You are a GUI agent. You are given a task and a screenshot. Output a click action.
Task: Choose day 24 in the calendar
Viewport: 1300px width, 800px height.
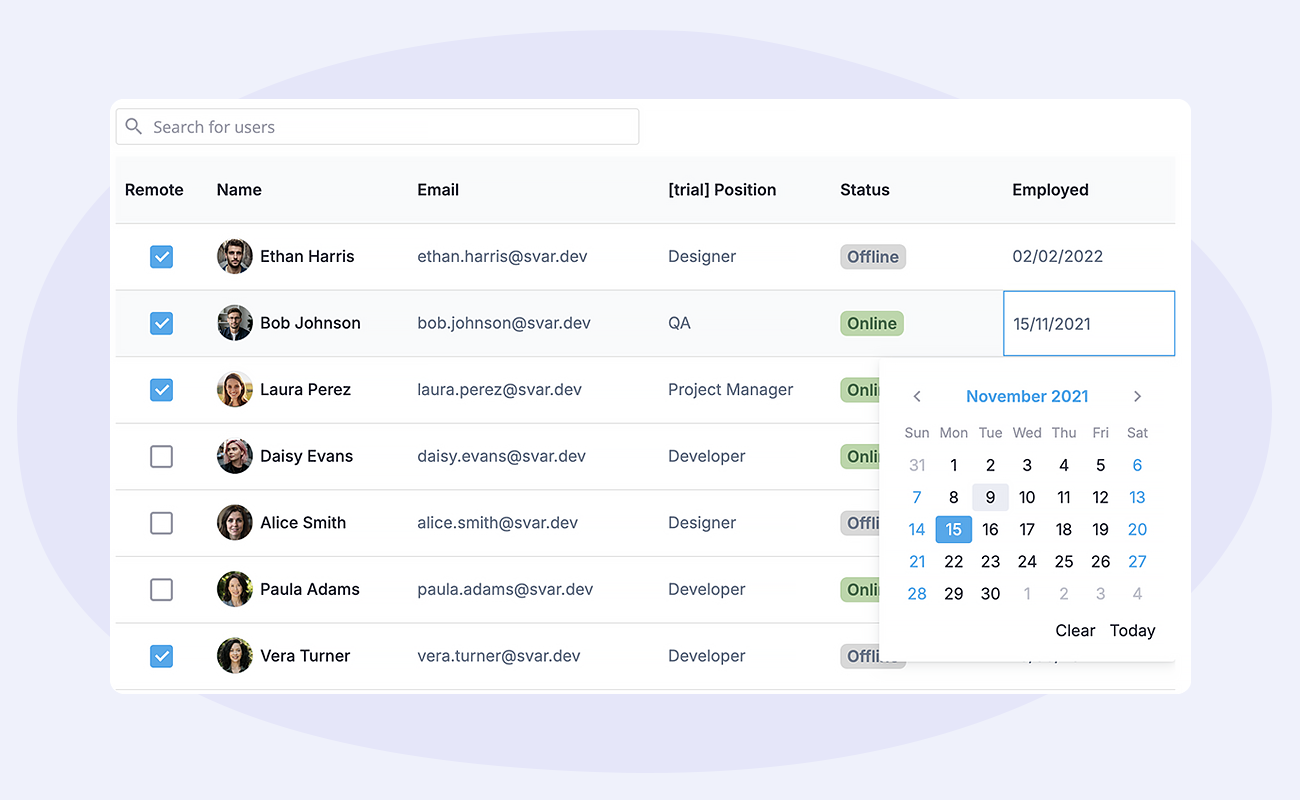click(x=1027, y=562)
